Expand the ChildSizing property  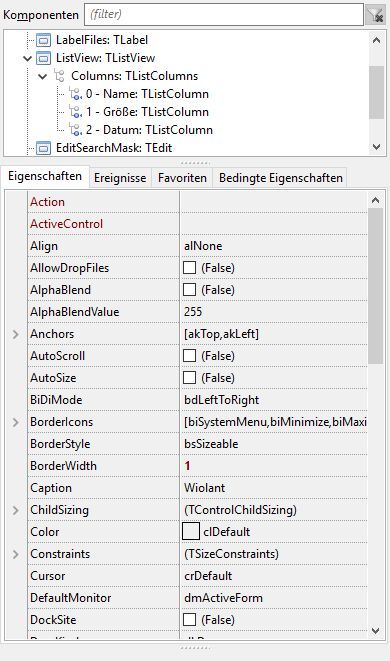[x=16, y=510]
